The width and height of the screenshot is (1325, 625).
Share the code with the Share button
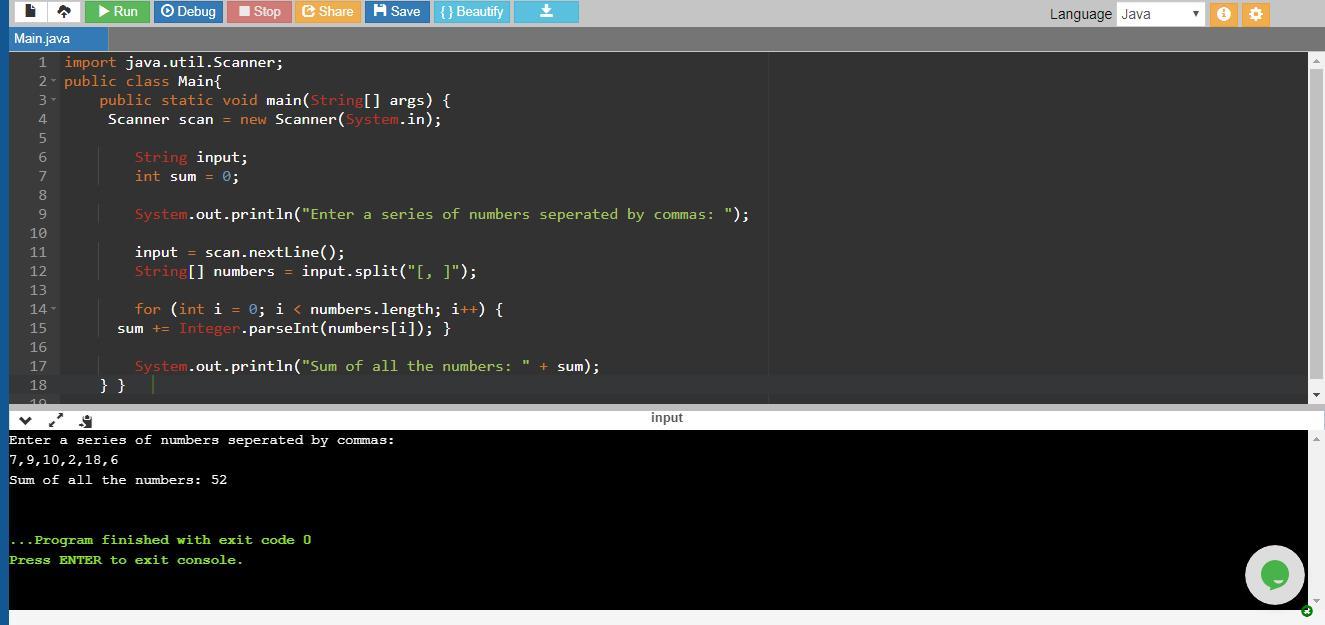[x=328, y=11]
